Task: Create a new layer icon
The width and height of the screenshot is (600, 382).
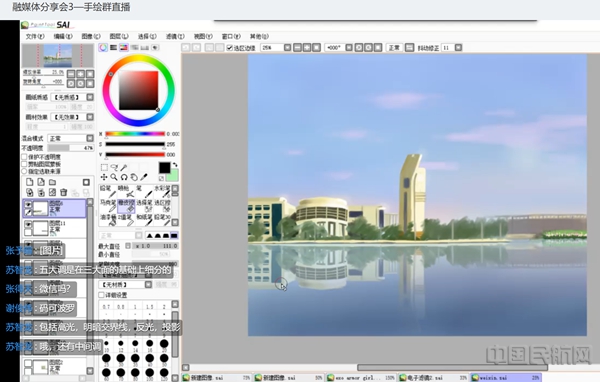Action: pos(29,182)
